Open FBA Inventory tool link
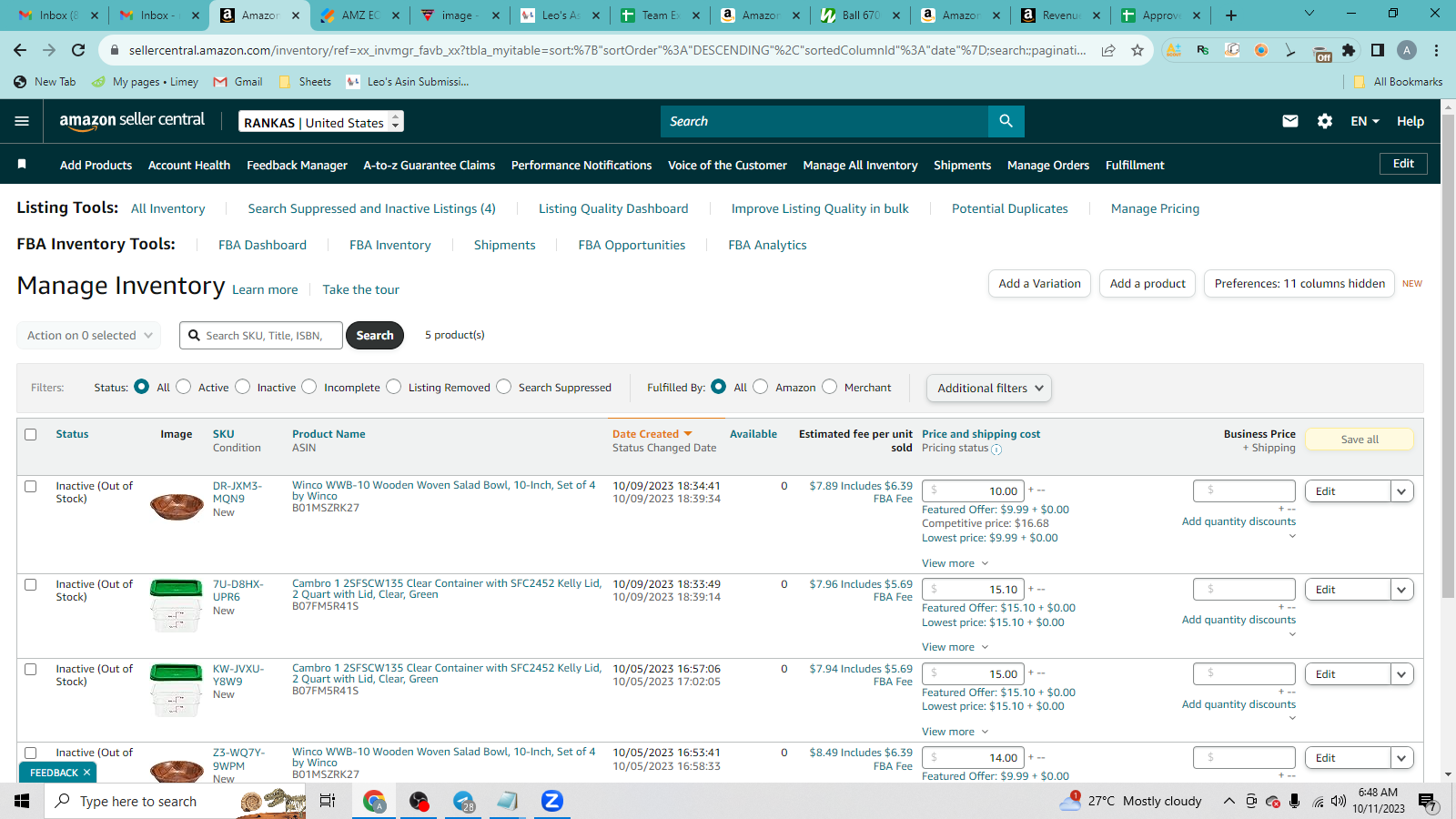 click(390, 245)
